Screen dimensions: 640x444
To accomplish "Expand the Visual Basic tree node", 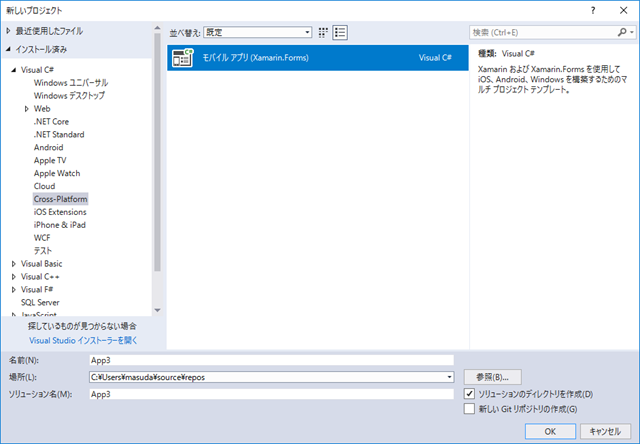I will [13, 264].
